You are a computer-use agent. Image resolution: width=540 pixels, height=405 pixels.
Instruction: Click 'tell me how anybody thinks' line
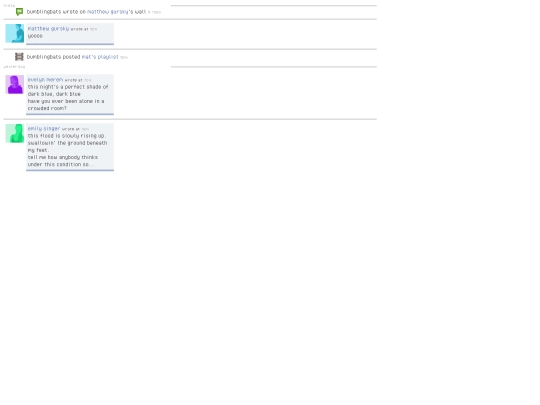tap(63, 157)
